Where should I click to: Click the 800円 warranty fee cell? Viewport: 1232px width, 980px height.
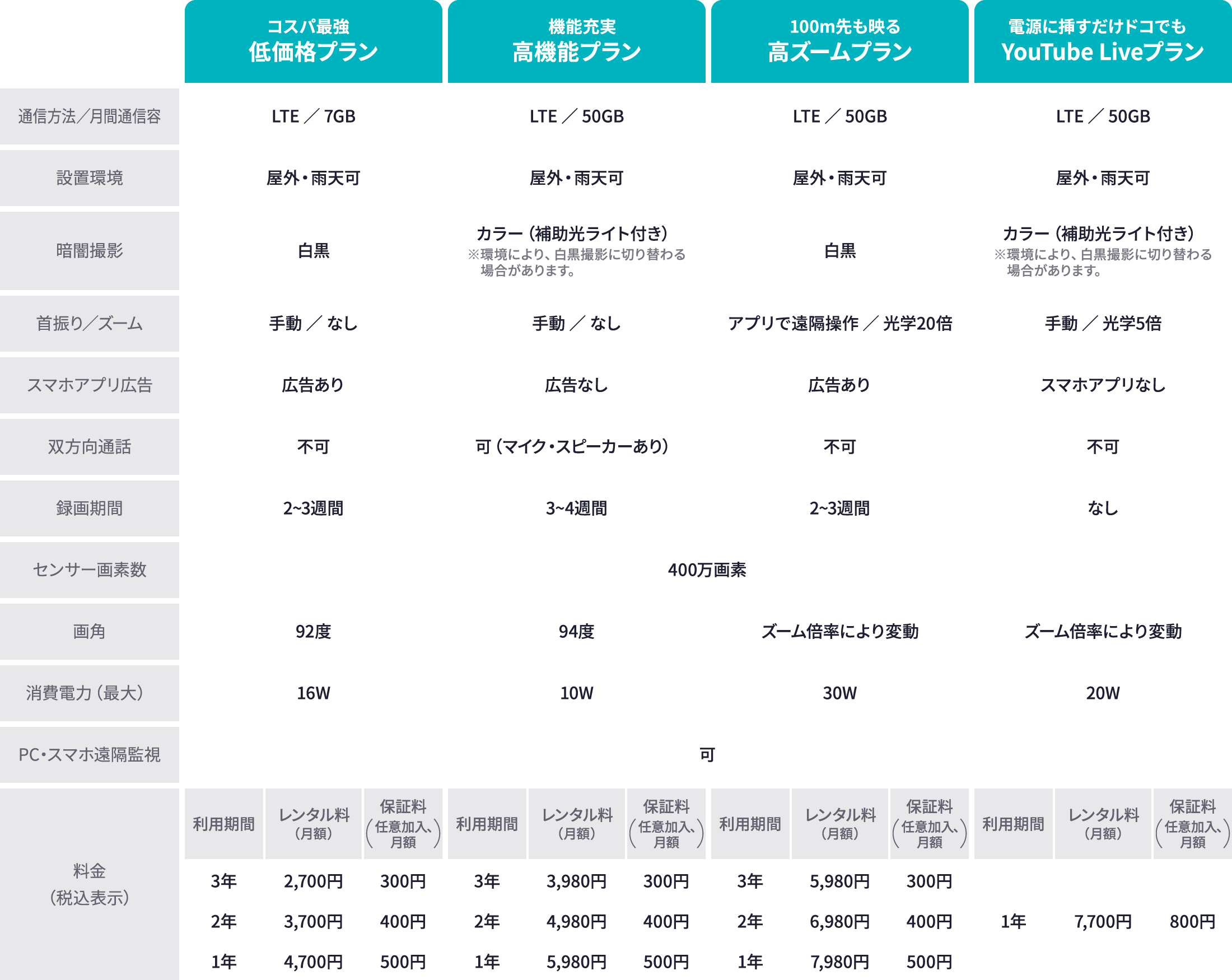pos(1192,921)
